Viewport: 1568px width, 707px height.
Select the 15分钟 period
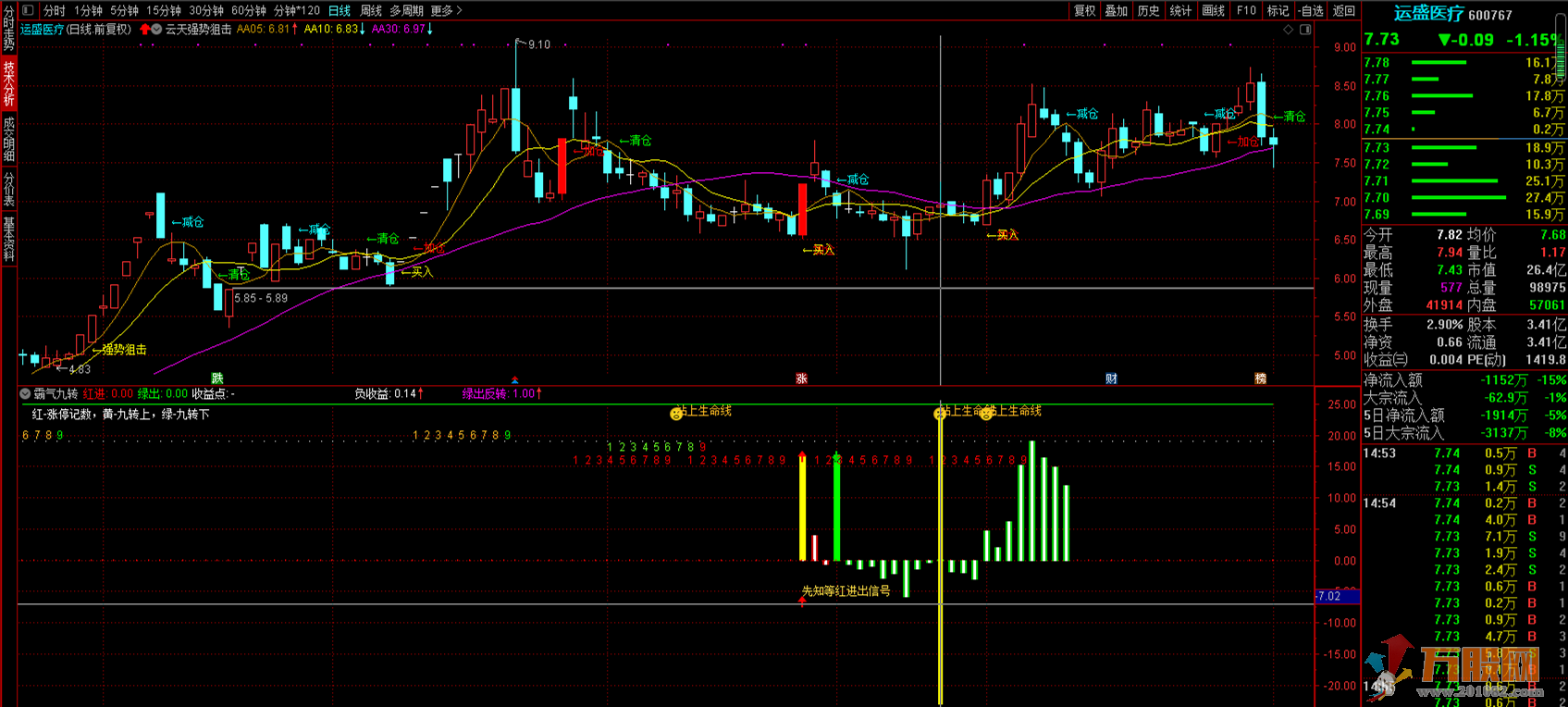[x=164, y=10]
